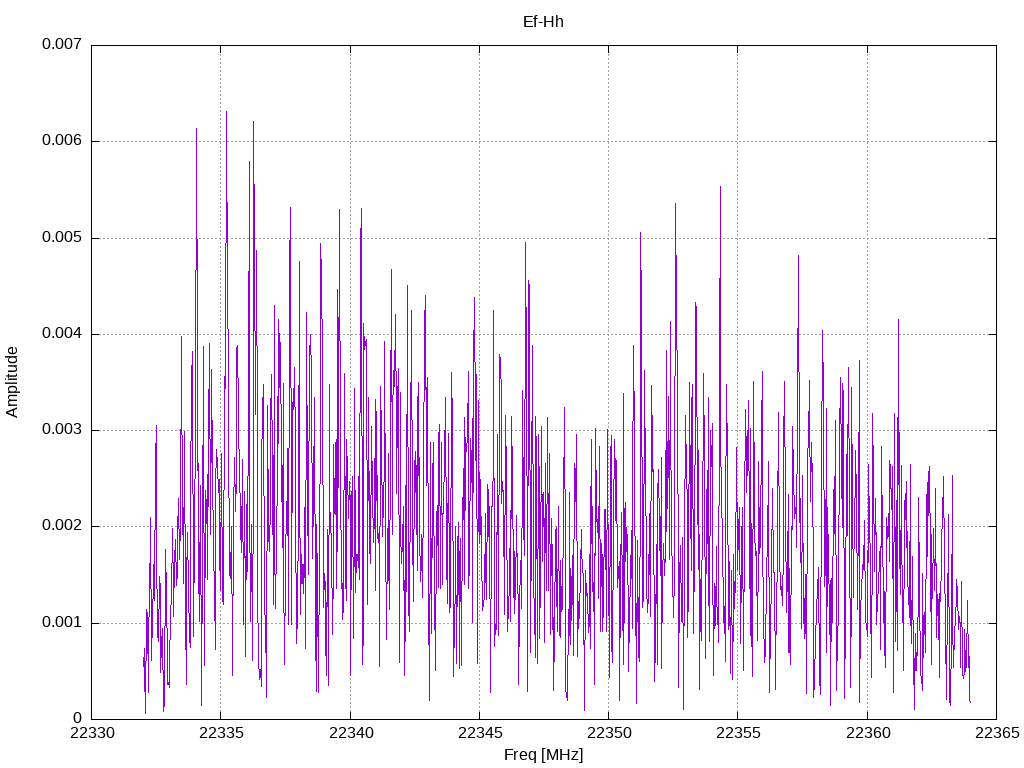Select the x-axis tick label 22355
This screenshot has height=768, width=1024.
739,733
